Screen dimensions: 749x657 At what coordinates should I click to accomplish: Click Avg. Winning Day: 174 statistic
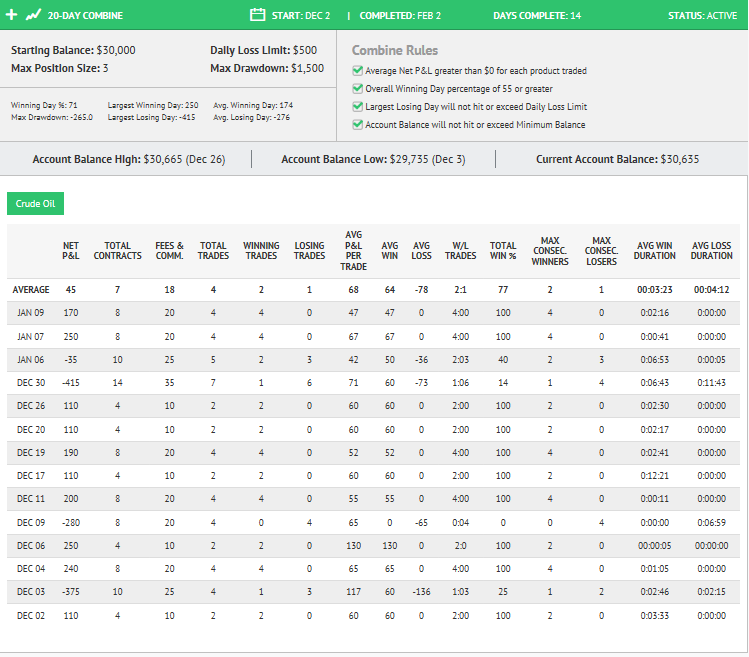tap(253, 105)
